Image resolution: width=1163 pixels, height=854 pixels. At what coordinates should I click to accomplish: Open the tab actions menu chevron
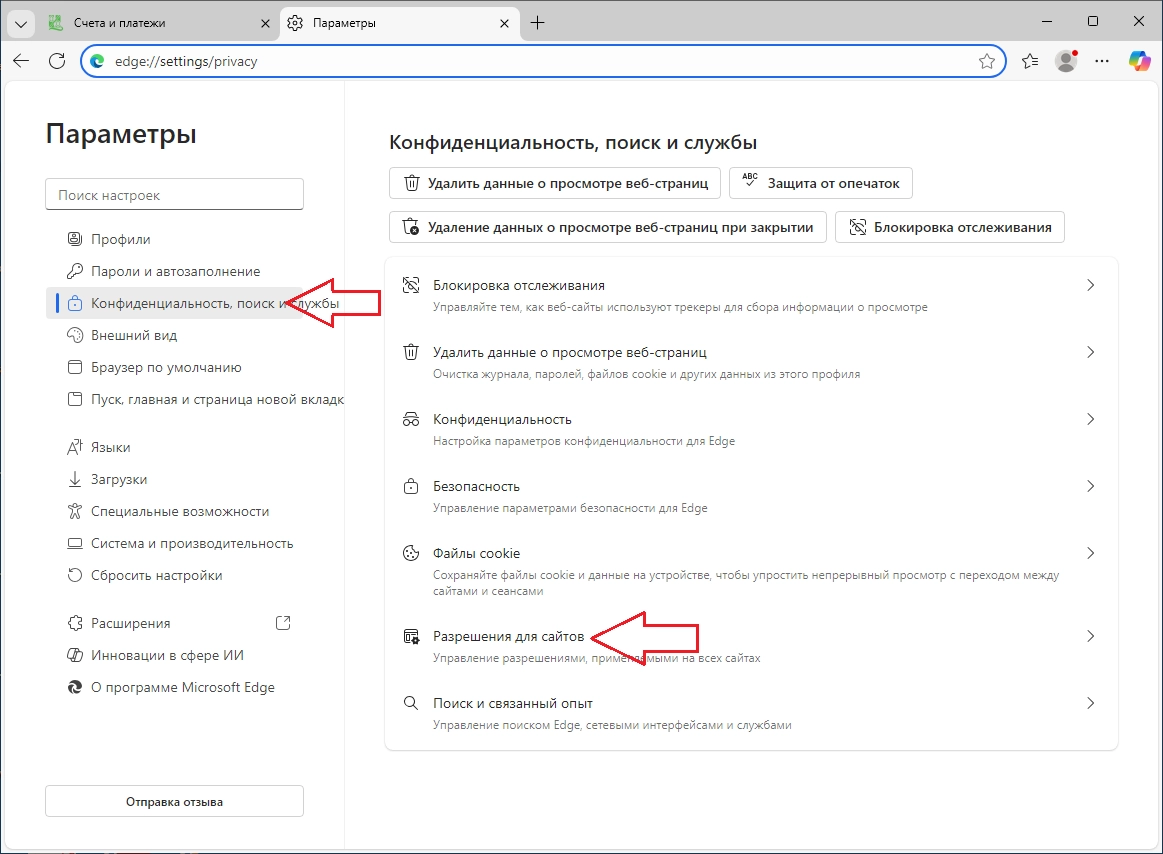(x=19, y=22)
